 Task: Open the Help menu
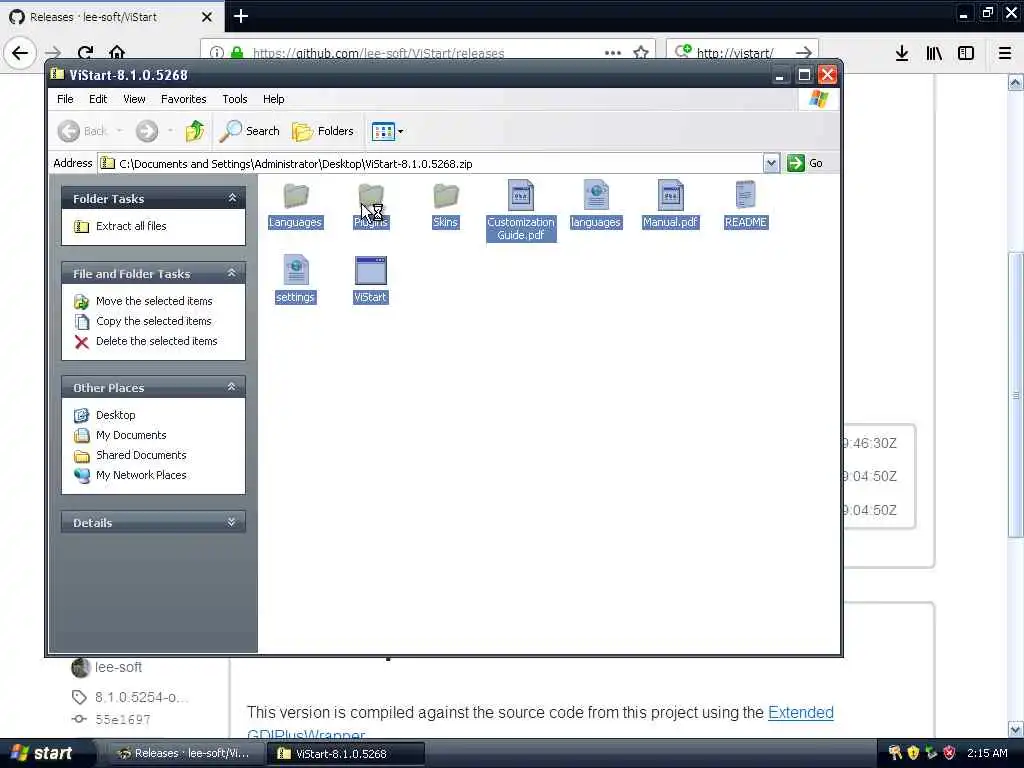pos(274,99)
